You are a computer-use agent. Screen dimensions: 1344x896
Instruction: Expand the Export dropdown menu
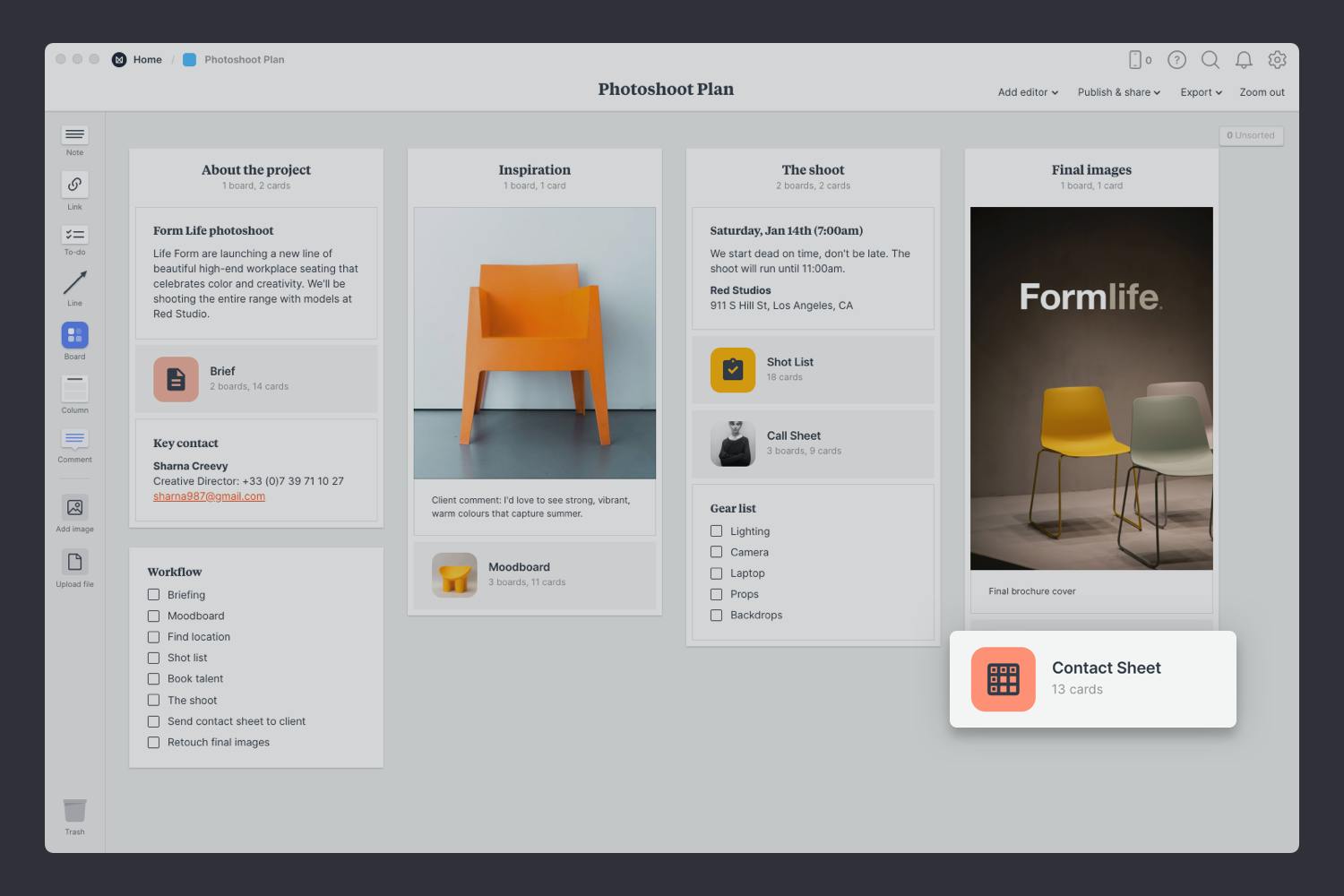pos(1201,92)
